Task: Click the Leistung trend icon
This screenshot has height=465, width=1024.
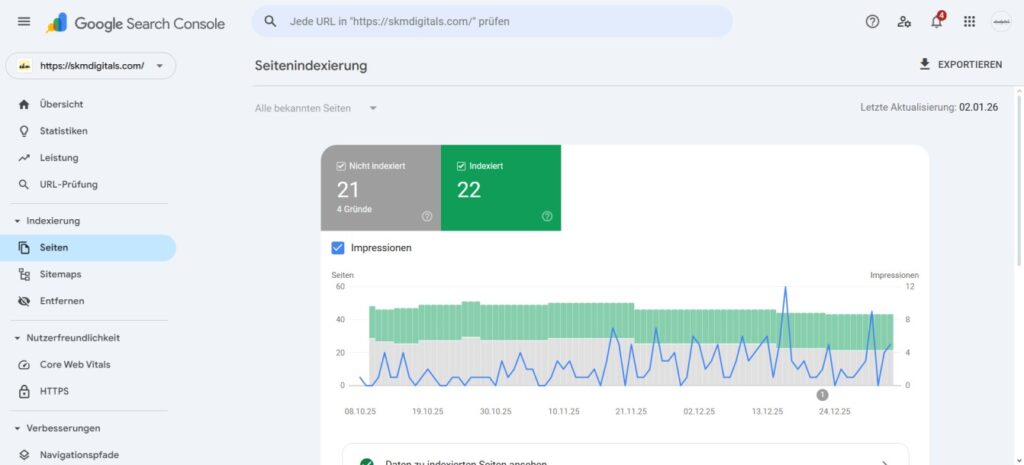Action: [x=24, y=158]
